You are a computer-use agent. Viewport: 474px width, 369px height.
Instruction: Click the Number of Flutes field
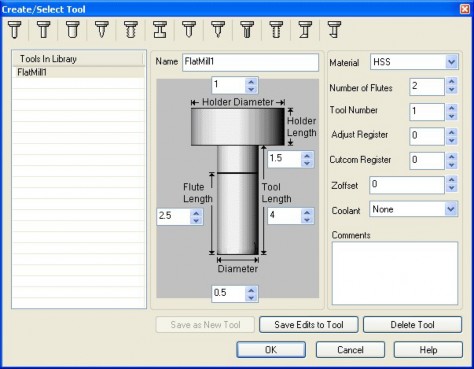(x=427, y=87)
